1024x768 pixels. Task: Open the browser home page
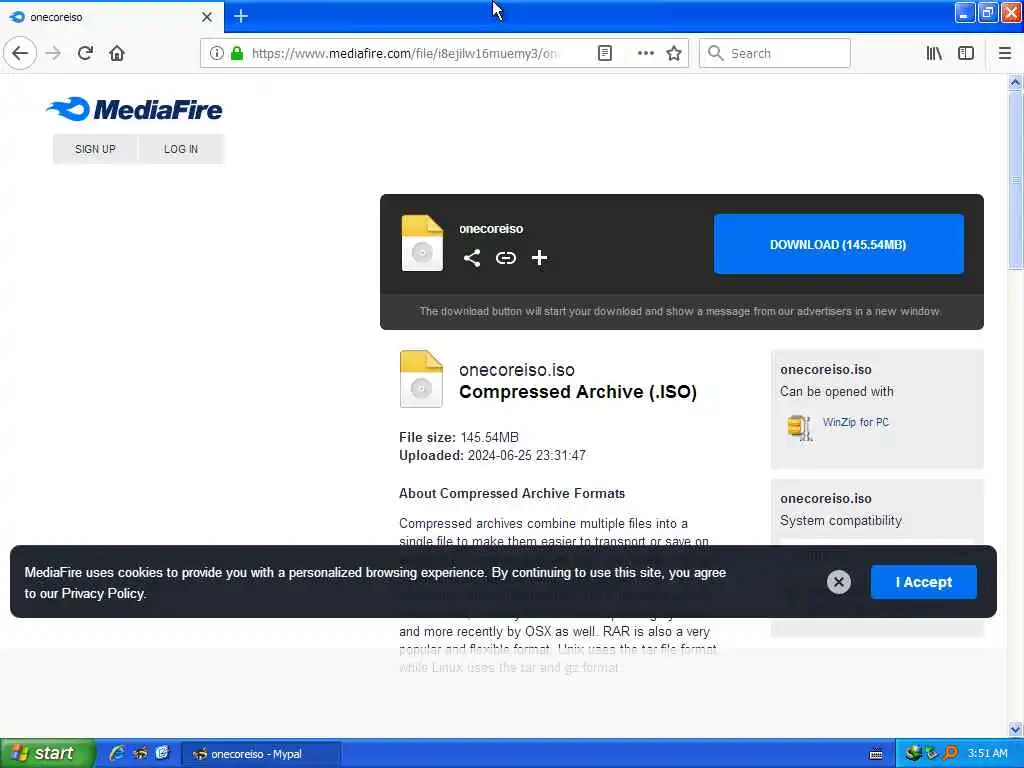pos(117,53)
